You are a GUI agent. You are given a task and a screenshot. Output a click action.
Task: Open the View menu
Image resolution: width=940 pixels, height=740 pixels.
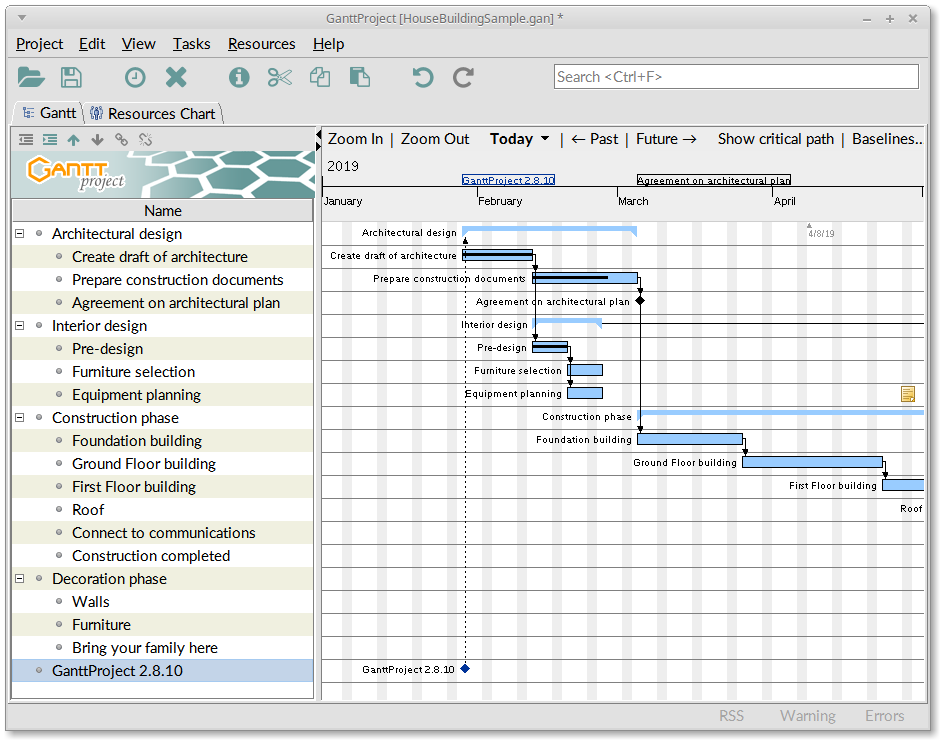click(138, 44)
